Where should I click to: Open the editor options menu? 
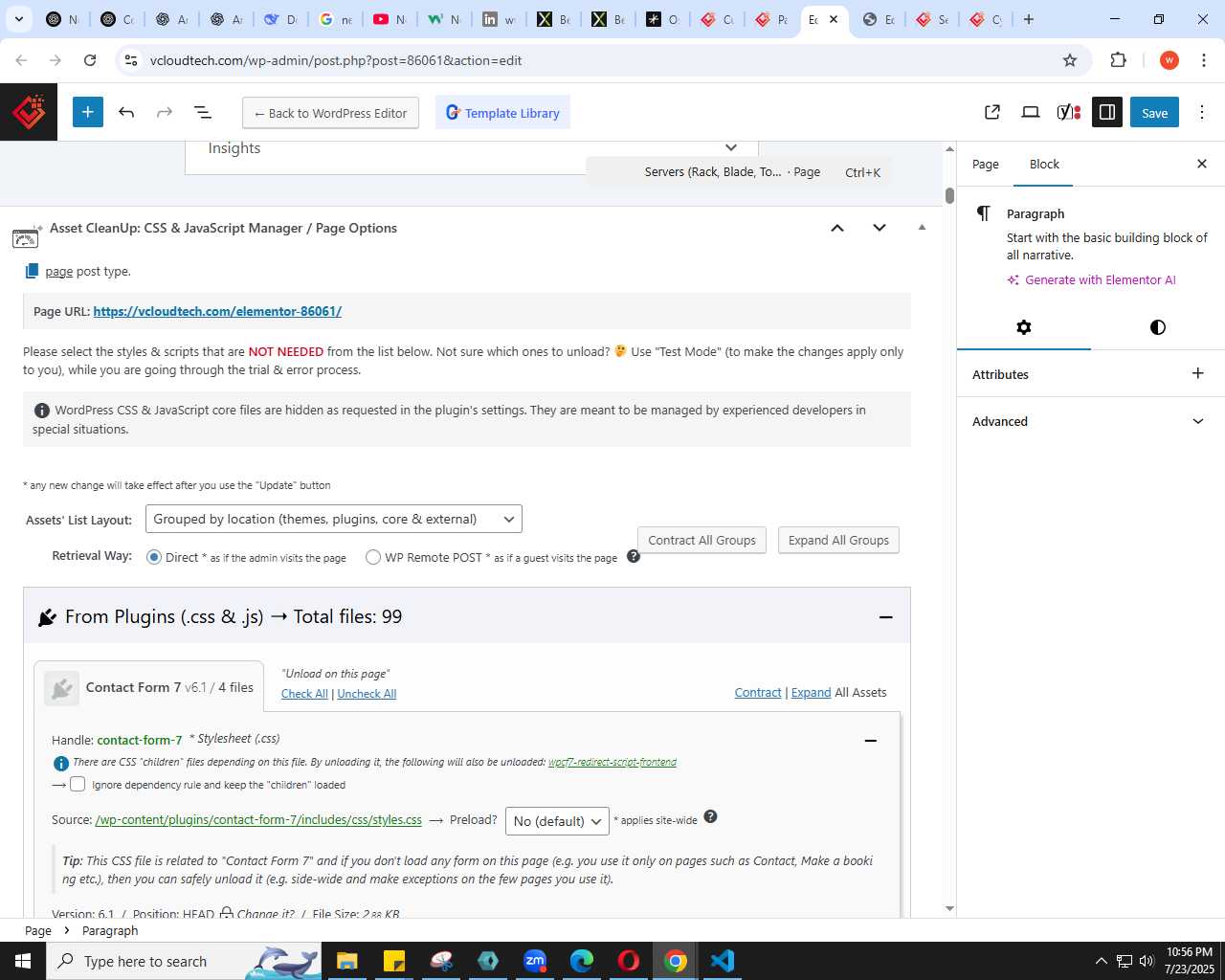[1203, 112]
